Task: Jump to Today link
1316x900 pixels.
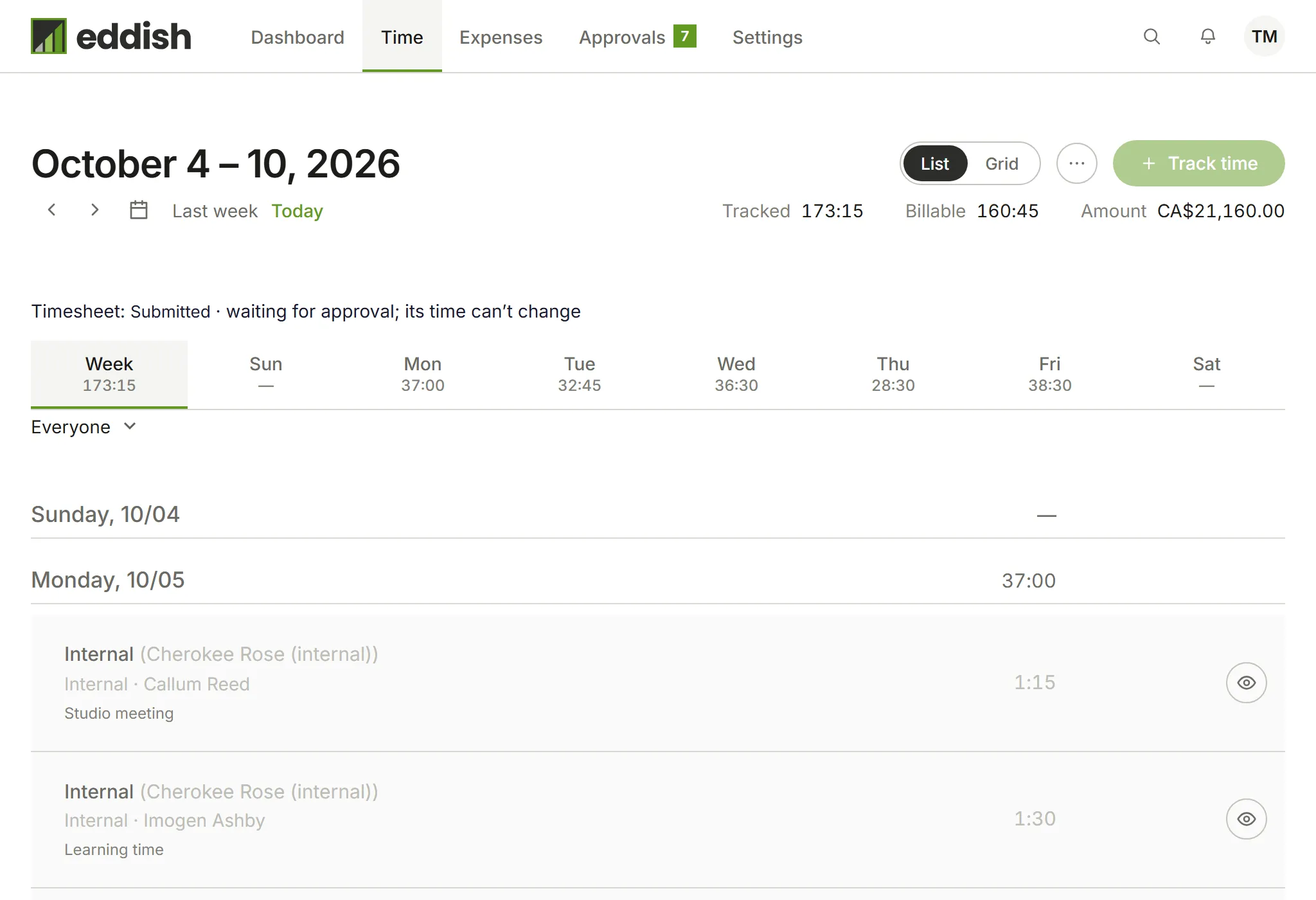Action: pos(297,211)
